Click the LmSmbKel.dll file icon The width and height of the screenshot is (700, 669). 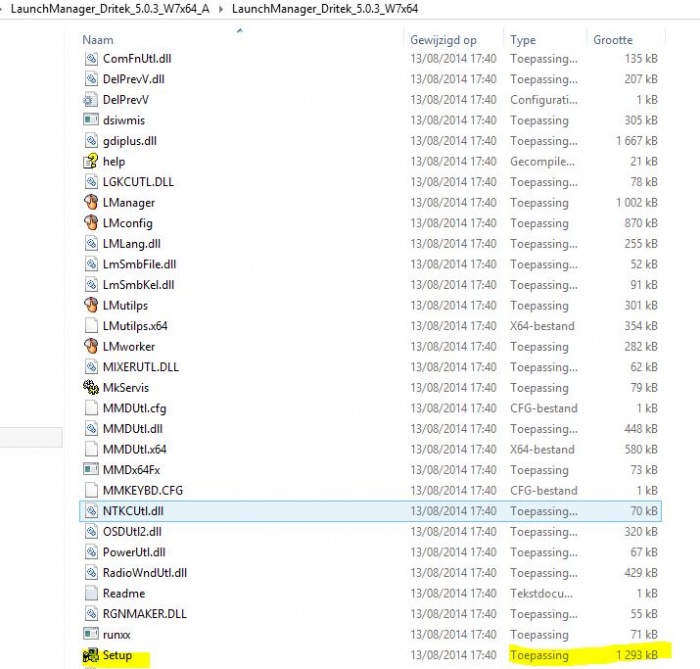pyautogui.click(x=91, y=284)
